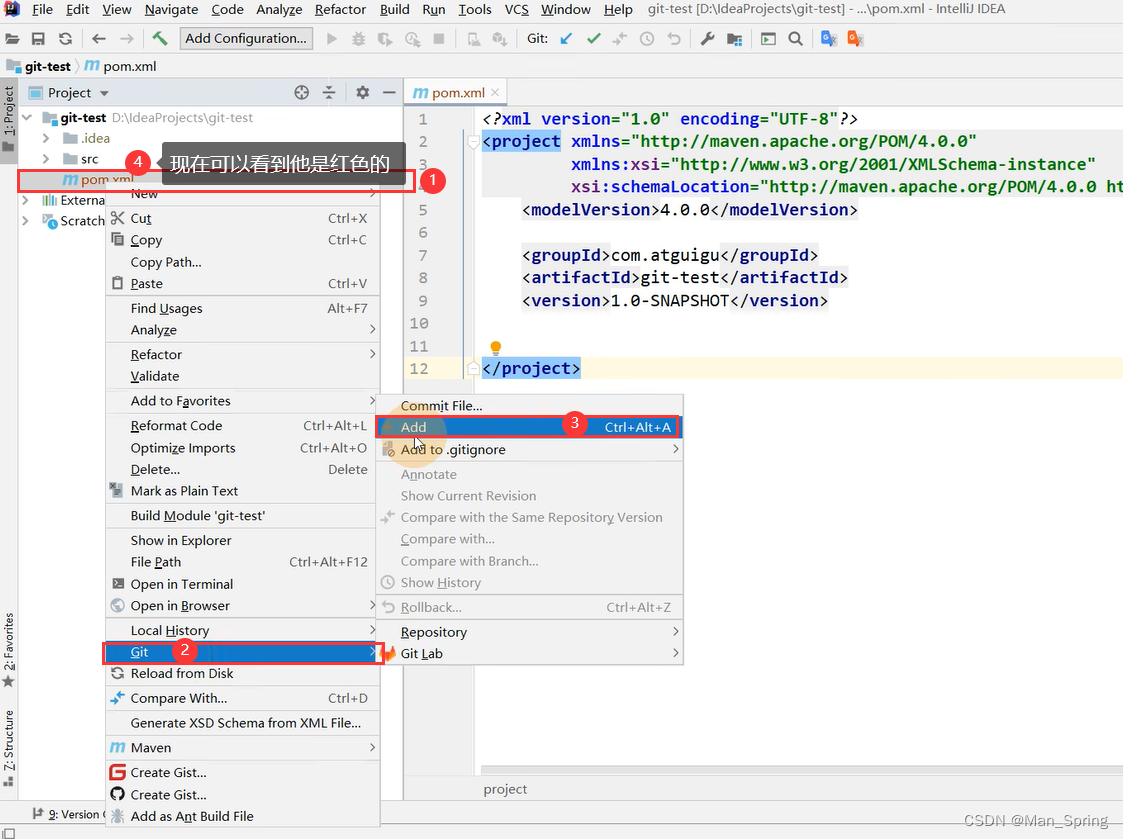Select Copy Path… option
Image resolution: width=1123 pixels, height=839 pixels.
[242, 262]
